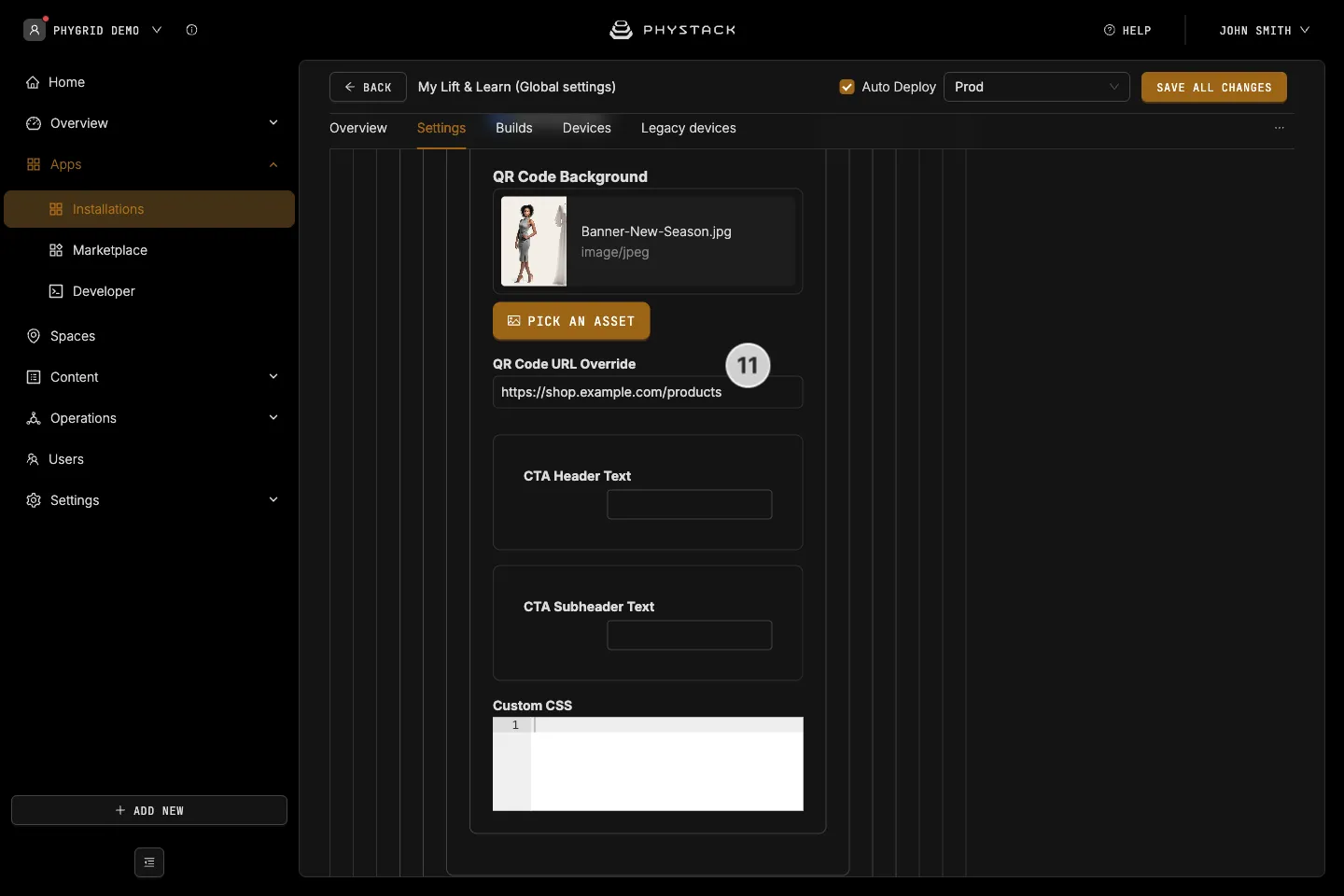Expand the Settings sidebar chevron
1344x896 pixels.
click(x=273, y=500)
